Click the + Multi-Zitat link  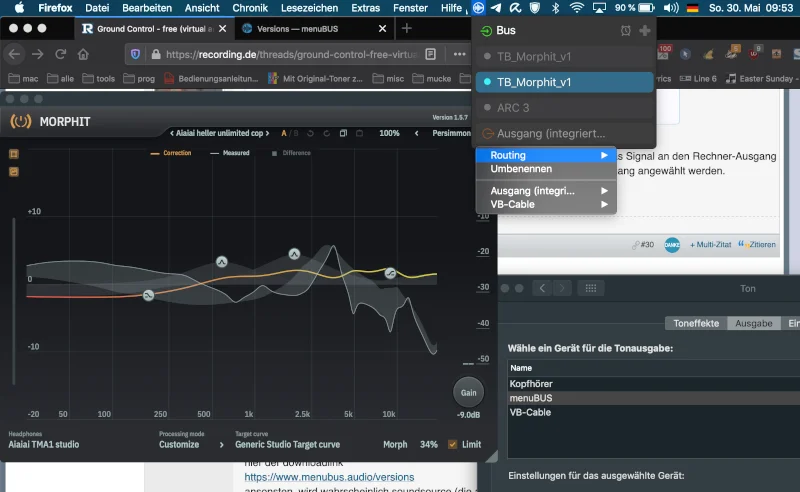710,245
